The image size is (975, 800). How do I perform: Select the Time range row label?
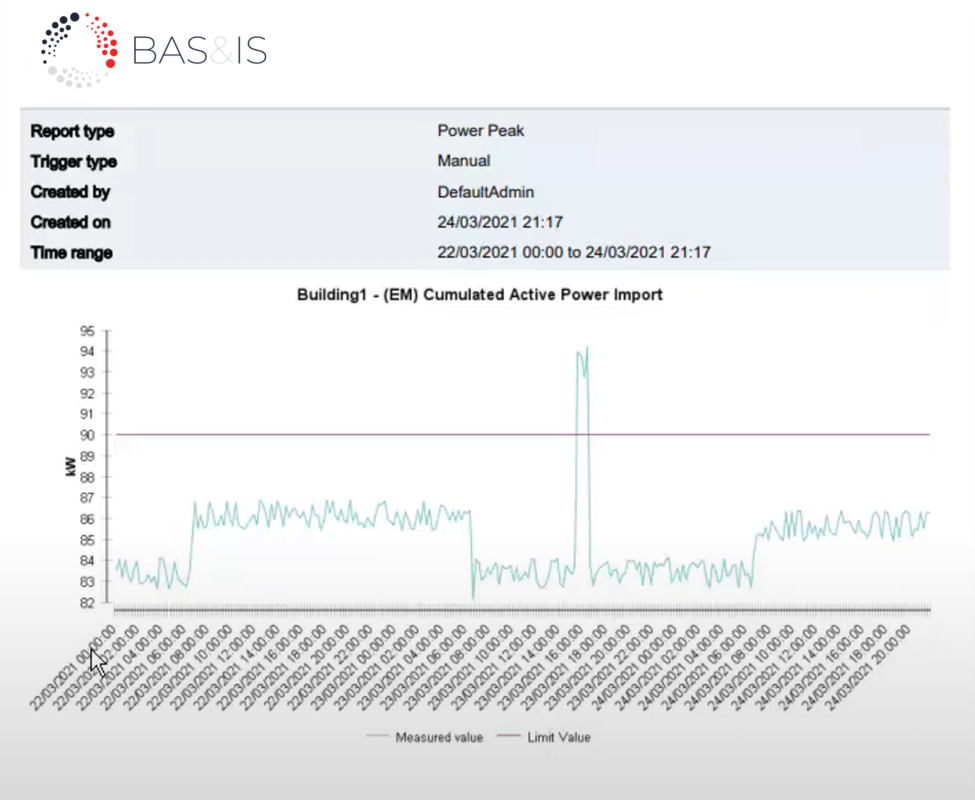coord(71,253)
